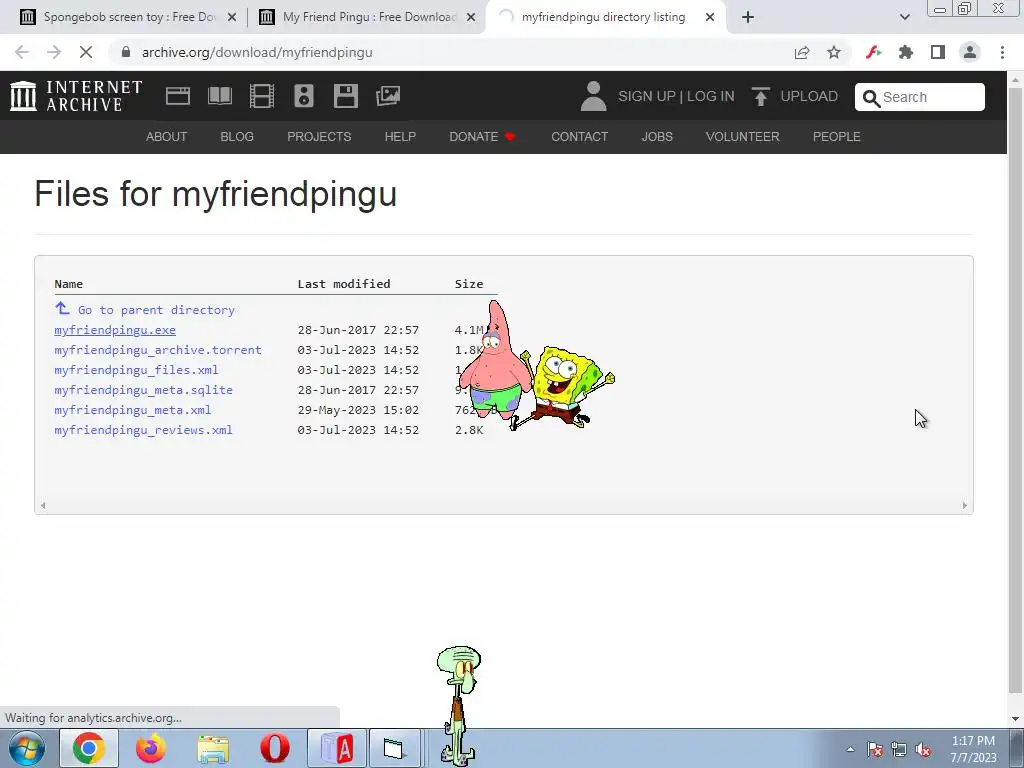Open the BLOG menu item
This screenshot has height=768, width=1024.
(237, 136)
